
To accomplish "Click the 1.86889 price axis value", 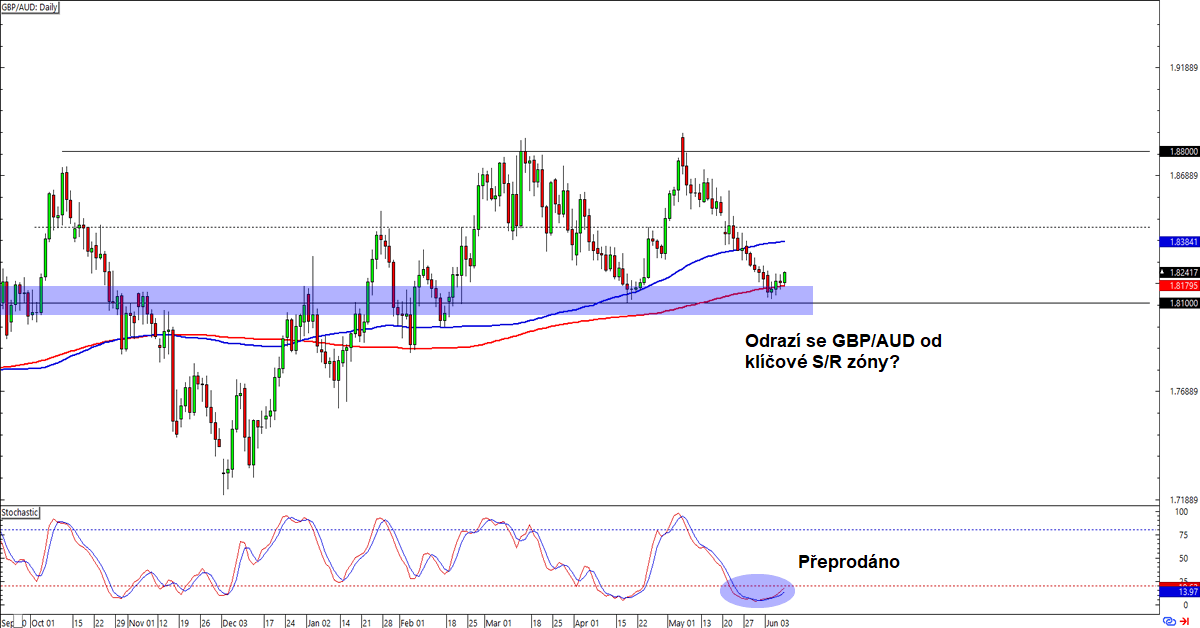I will click(x=1182, y=175).
